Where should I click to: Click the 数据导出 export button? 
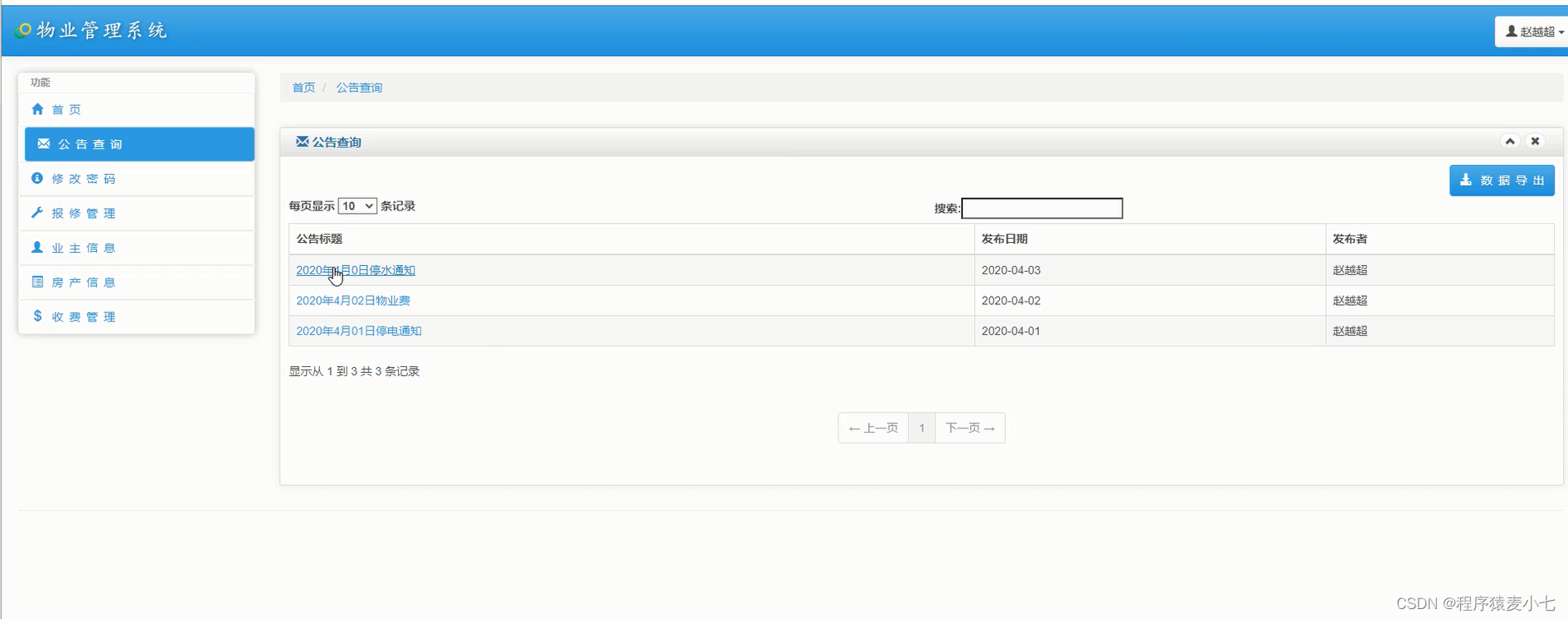tap(1502, 181)
